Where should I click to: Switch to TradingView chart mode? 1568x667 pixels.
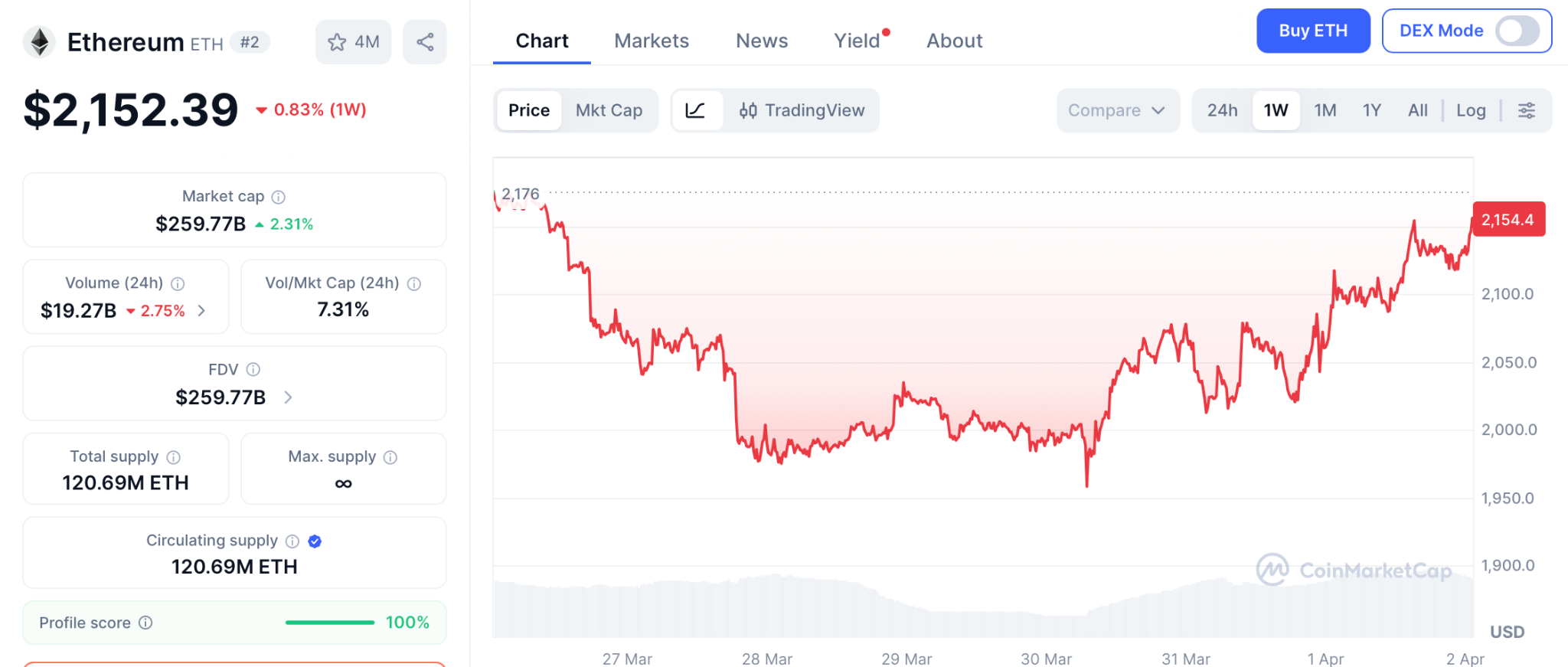[x=802, y=110]
